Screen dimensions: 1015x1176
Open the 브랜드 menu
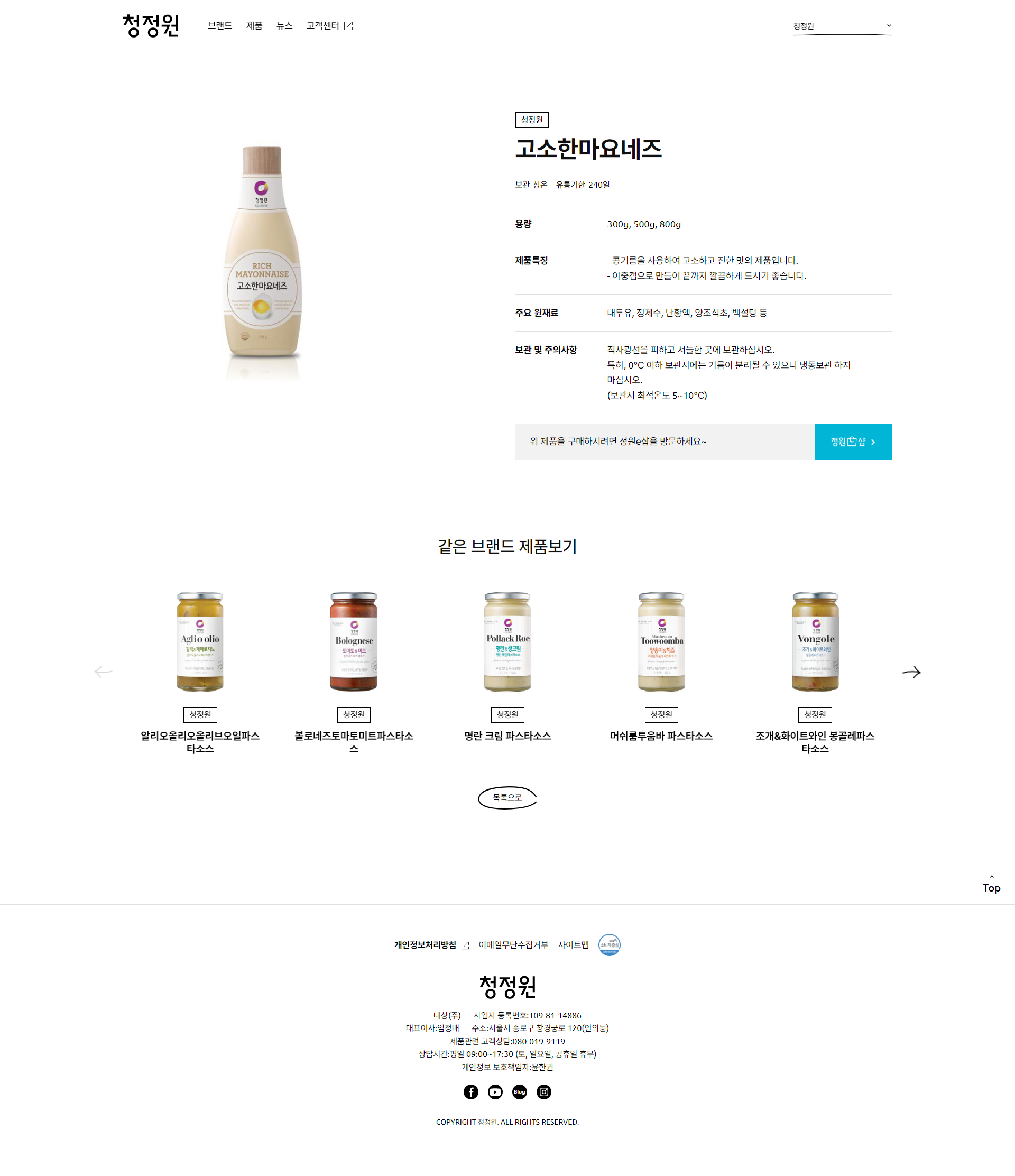point(219,25)
